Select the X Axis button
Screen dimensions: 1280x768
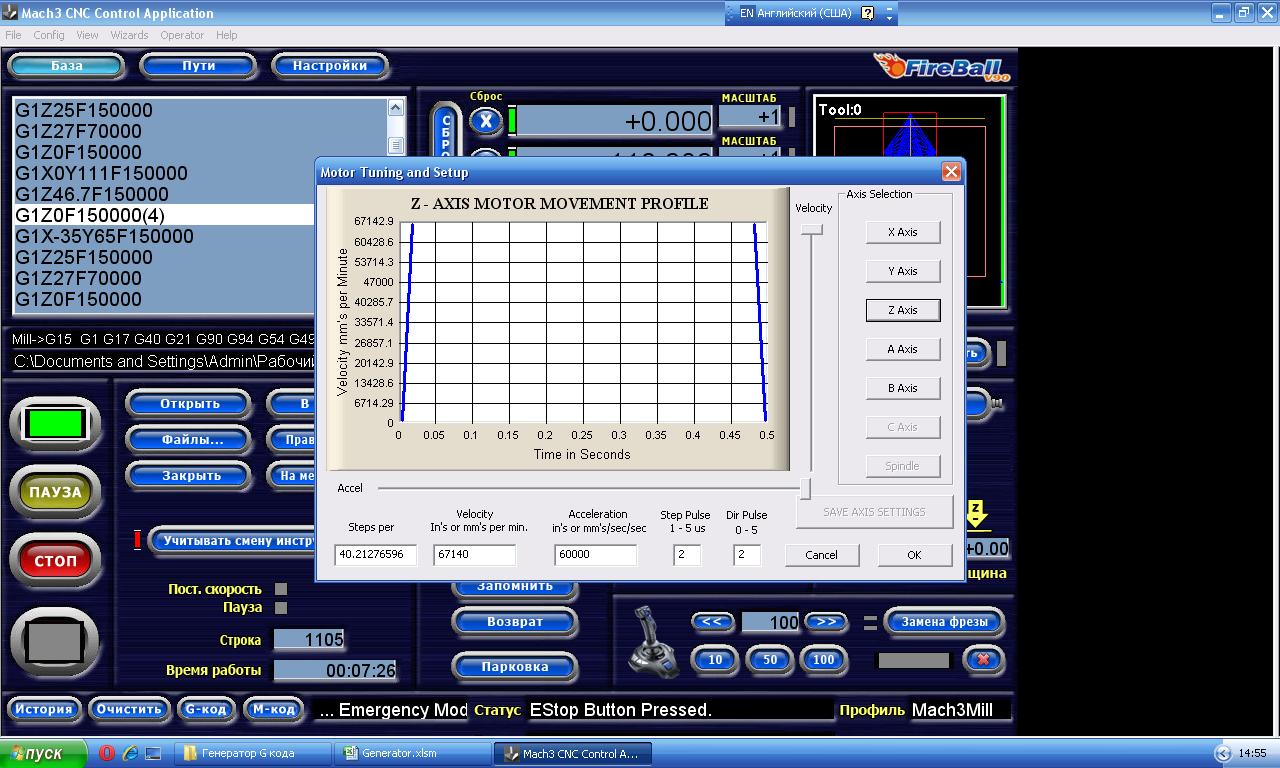(902, 232)
